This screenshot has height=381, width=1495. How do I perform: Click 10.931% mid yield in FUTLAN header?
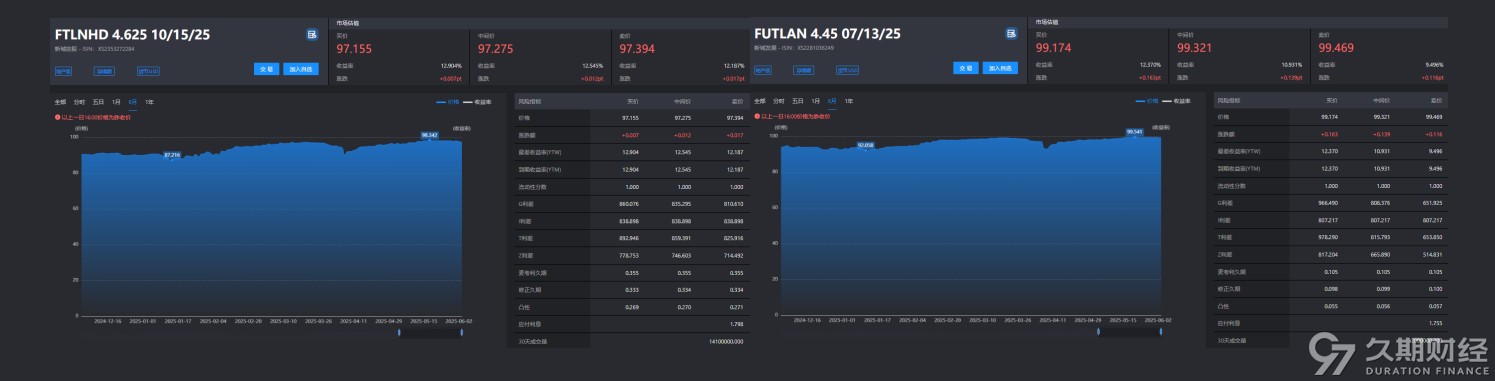(1291, 65)
